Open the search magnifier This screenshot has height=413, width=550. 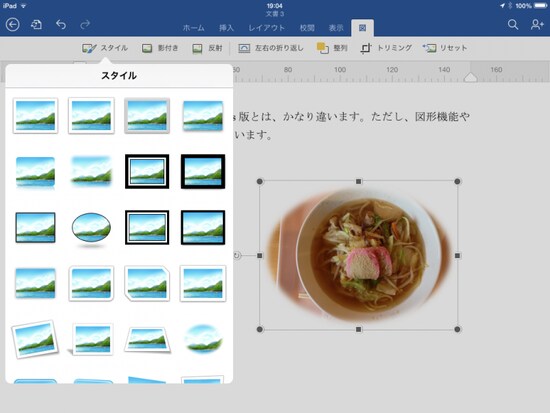(513, 25)
